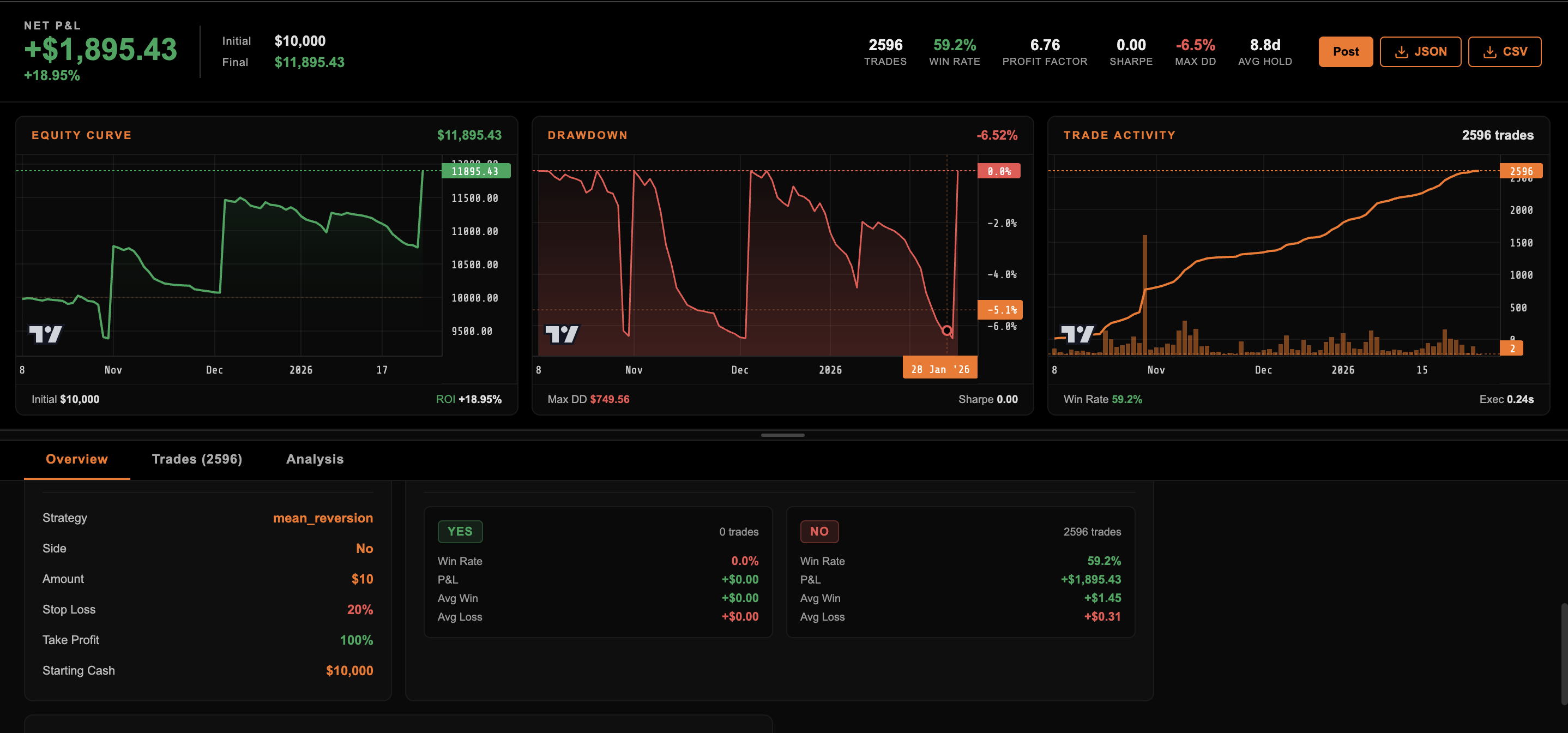Open the Trades (2596) tab

(197, 459)
